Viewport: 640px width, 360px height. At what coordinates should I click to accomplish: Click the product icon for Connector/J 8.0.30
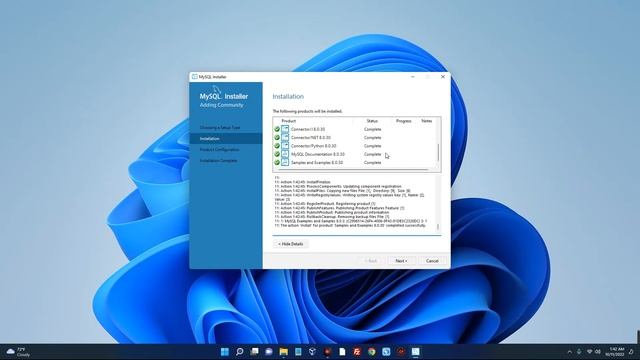point(285,129)
